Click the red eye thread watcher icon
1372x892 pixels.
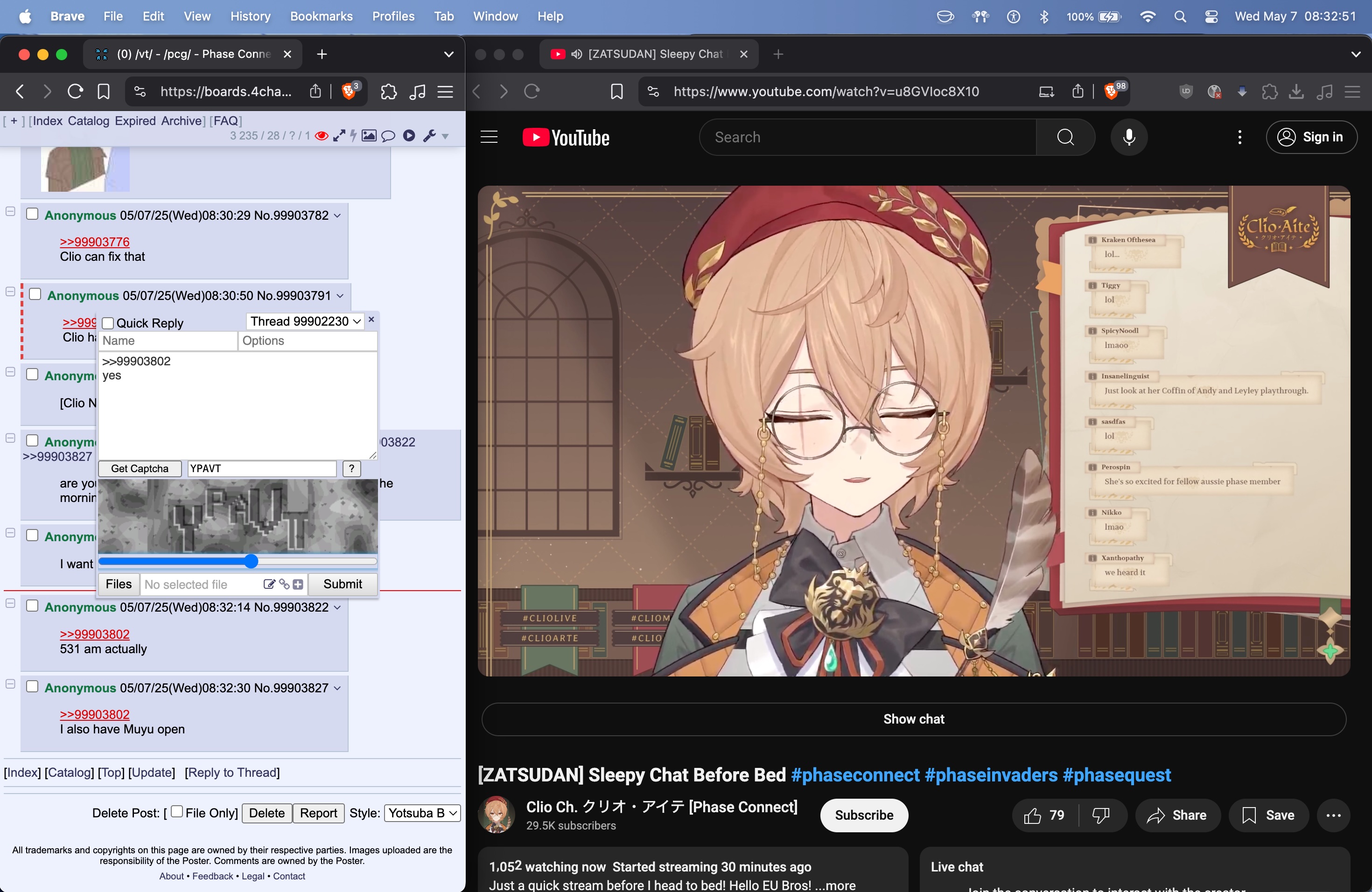322,136
